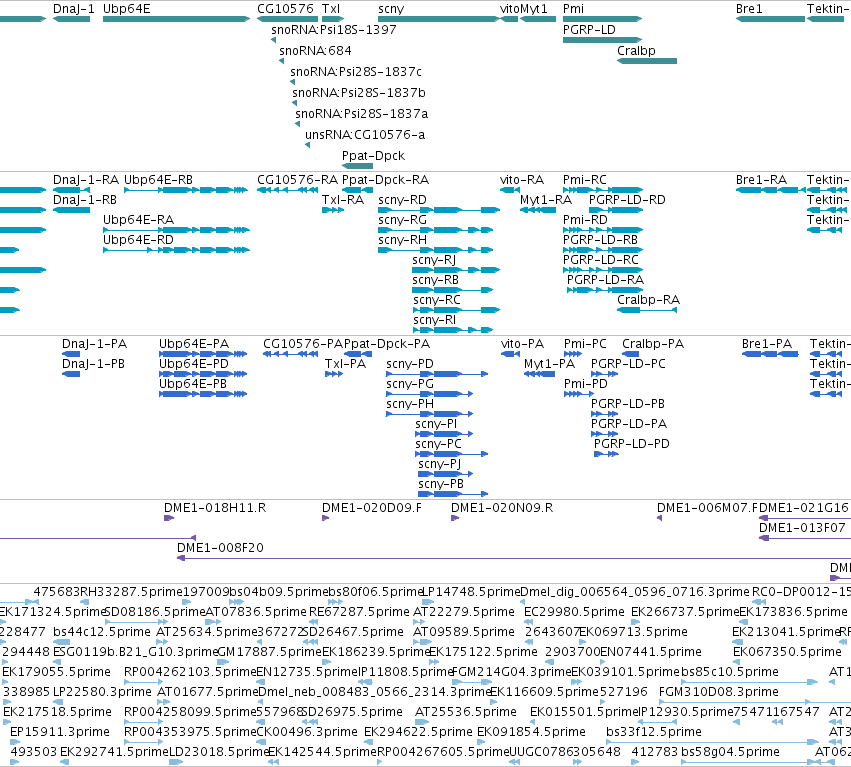
Task: Select the scny gene bar in top track
Action: tap(439, 19)
